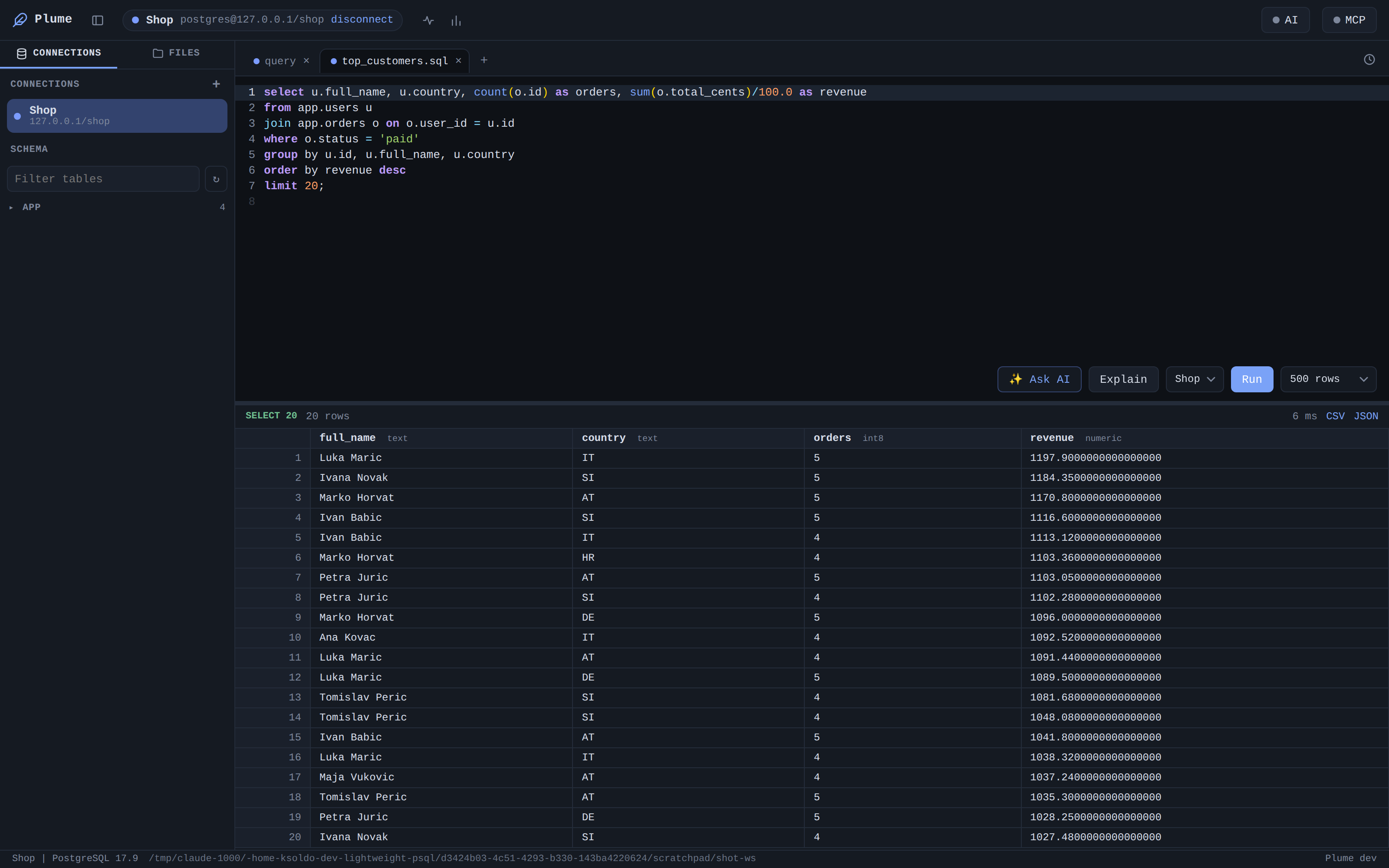The height and width of the screenshot is (868, 1389).
Task: Open the Shop connection dropdown
Action: pos(1195,379)
